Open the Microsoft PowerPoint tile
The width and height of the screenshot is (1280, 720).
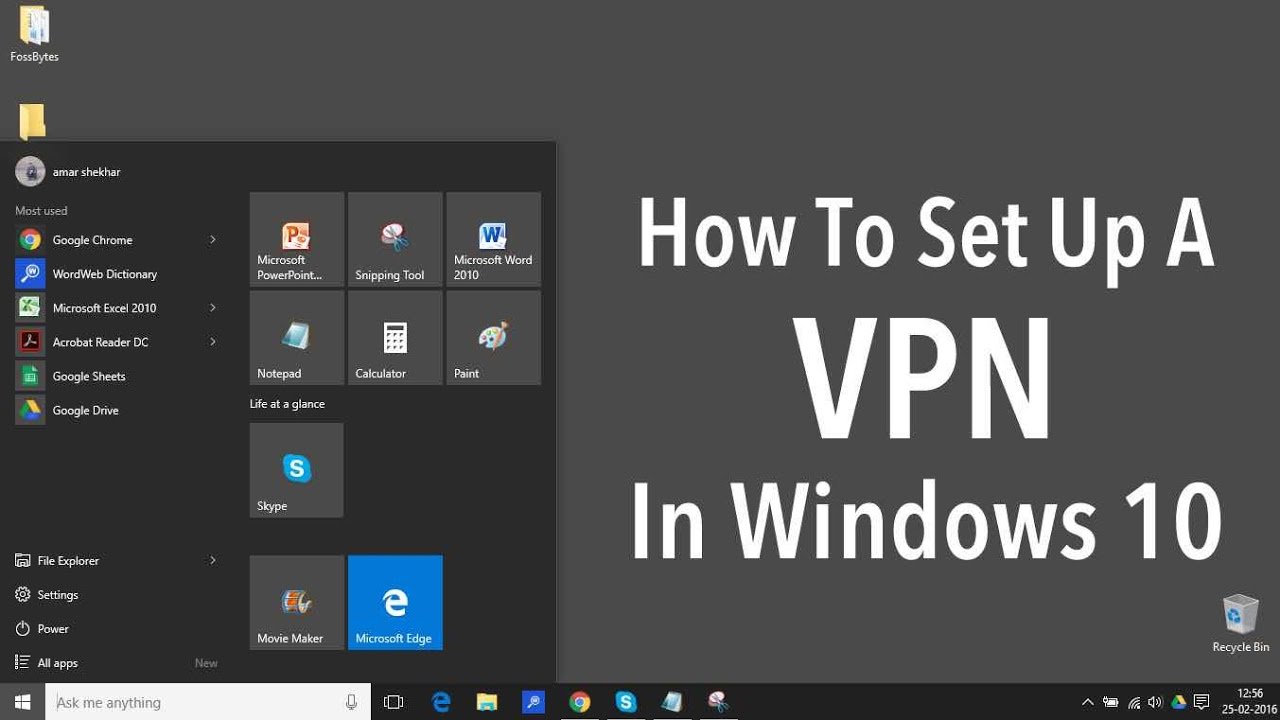(297, 240)
